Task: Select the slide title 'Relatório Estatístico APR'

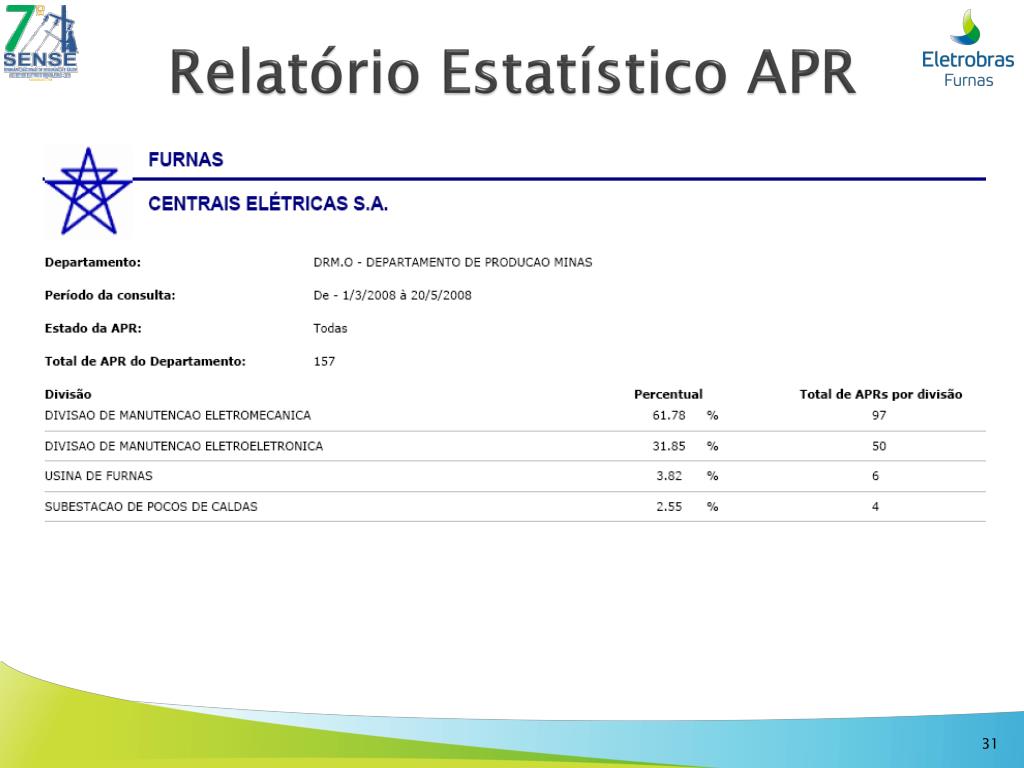Action: click(513, 72)
